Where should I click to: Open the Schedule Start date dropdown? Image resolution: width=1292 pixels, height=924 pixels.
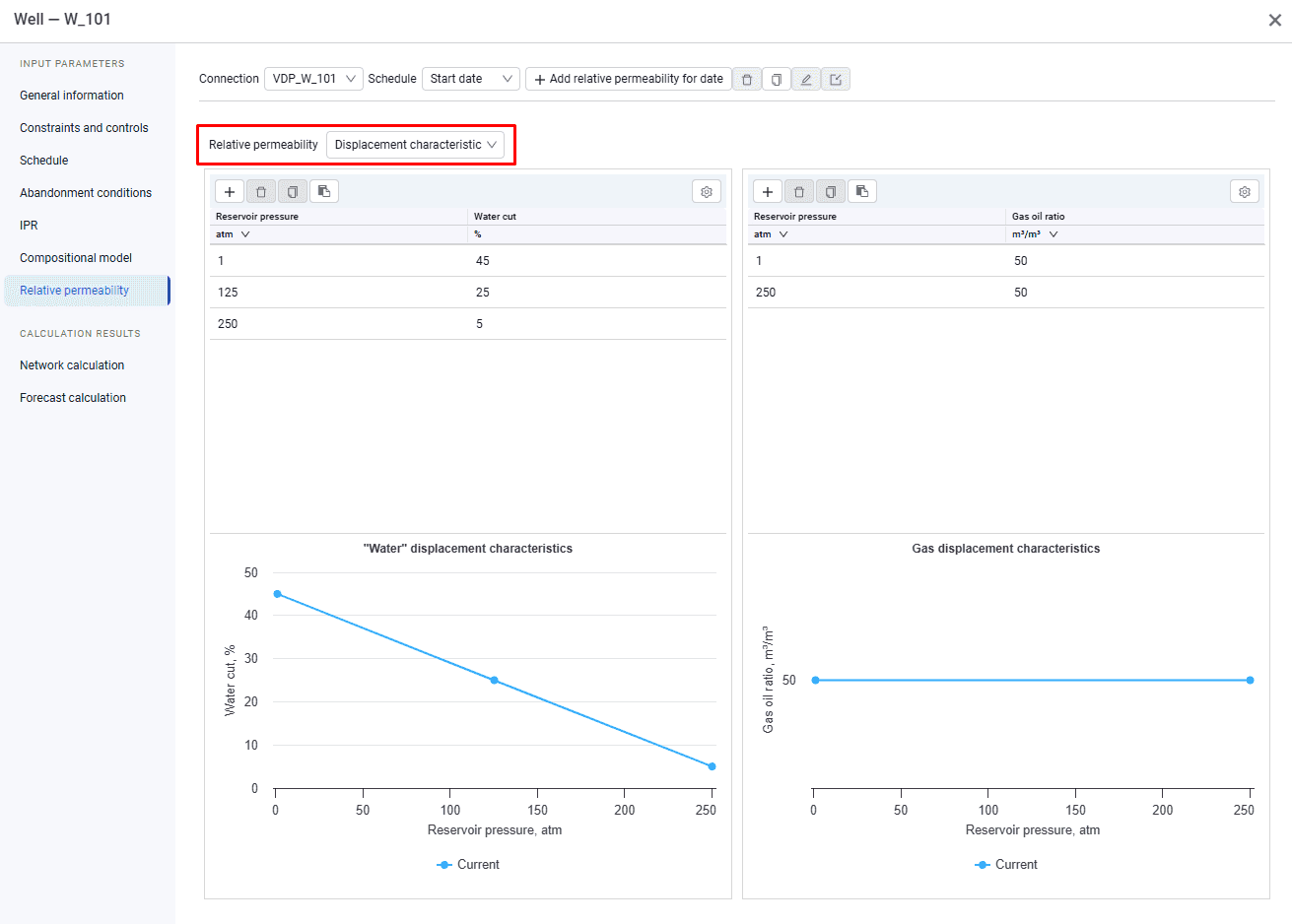471,79
